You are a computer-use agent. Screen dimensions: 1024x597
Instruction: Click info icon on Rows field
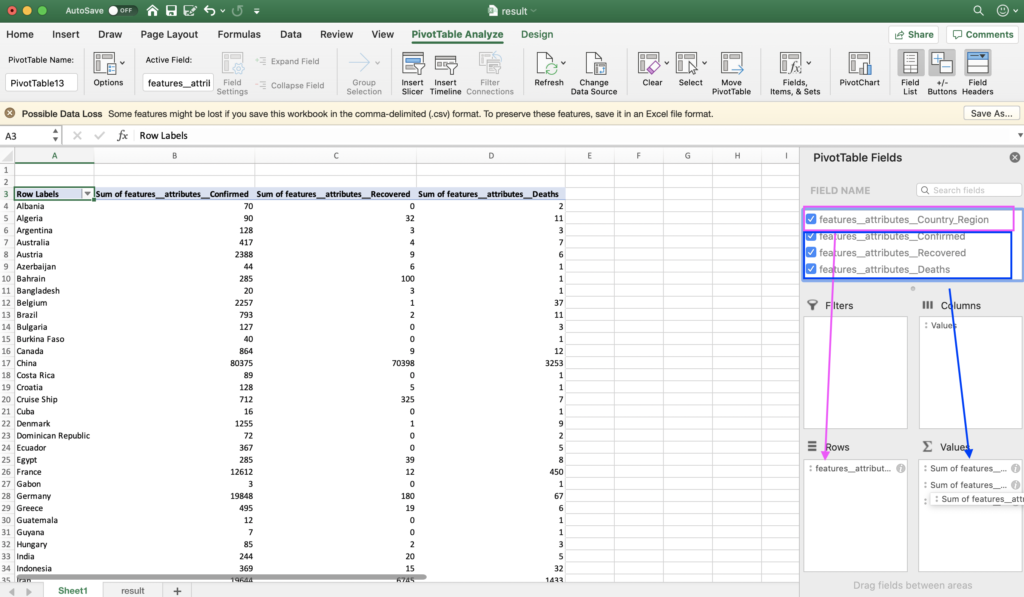901,468
